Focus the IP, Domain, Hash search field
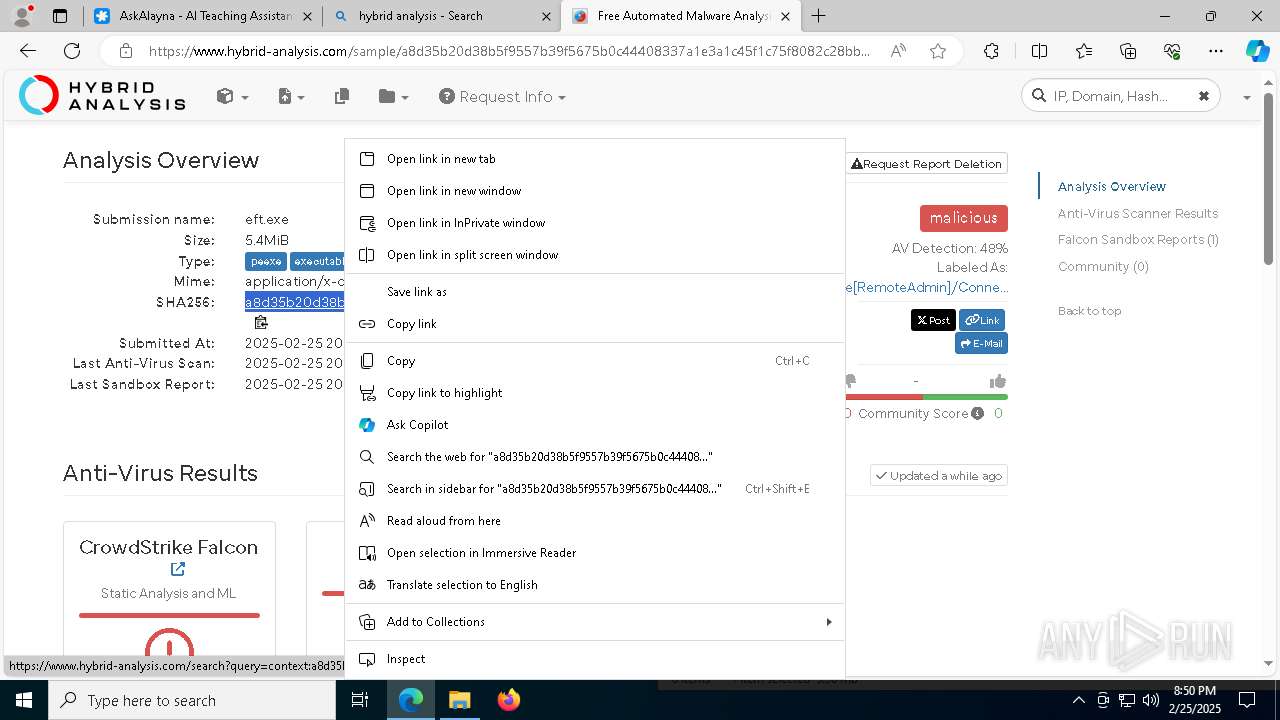This screenshot has width=1280, height=720. click(x=1118, y=96)
